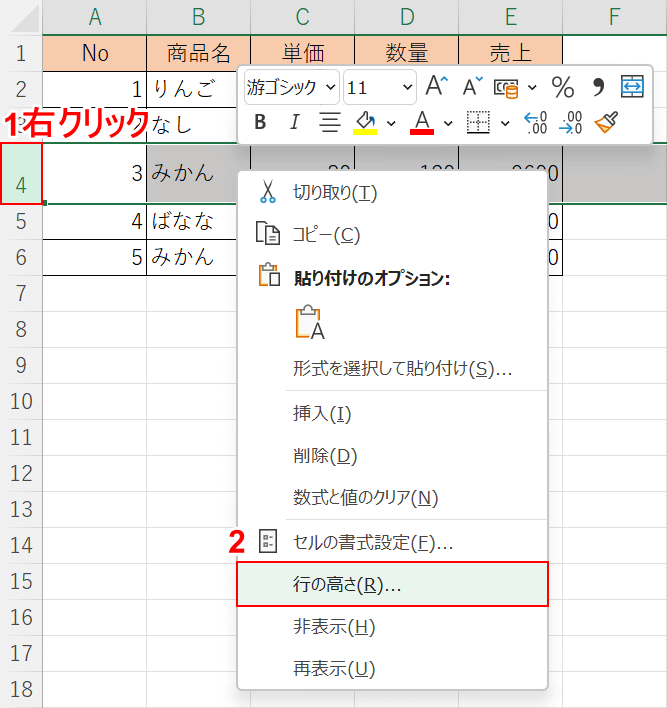Click the merge and center icon

pyautogui.click(x=633, y=87)
